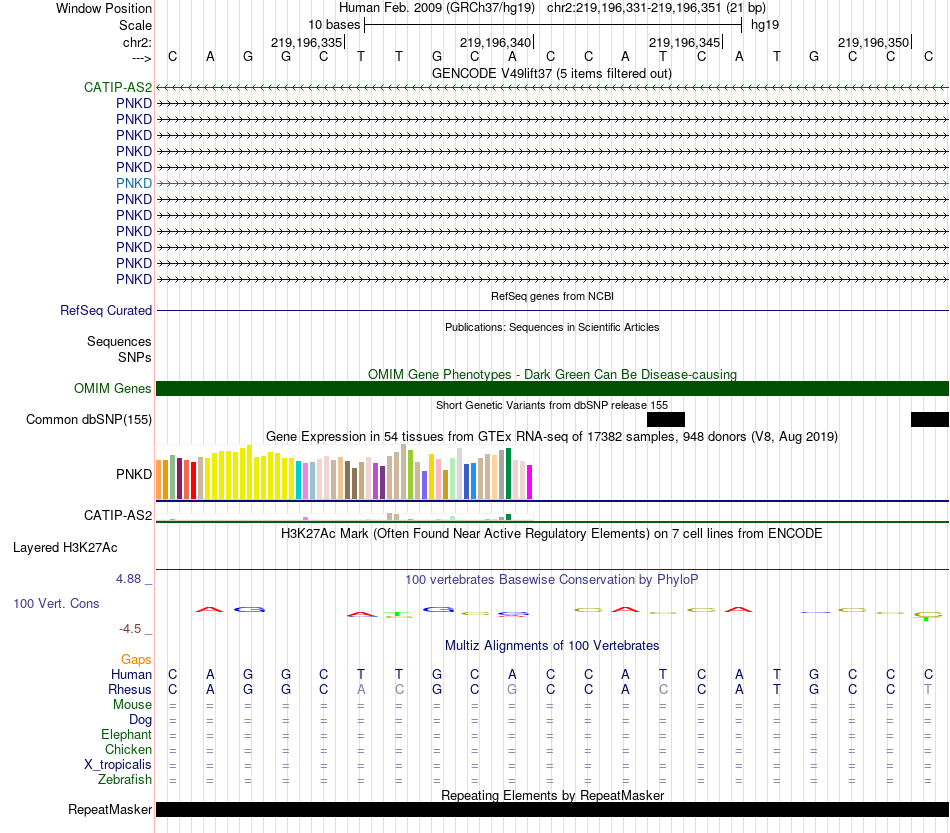
Task: Click the magenta bar in PNKD expression chart
Action: [x=530, y=482]
